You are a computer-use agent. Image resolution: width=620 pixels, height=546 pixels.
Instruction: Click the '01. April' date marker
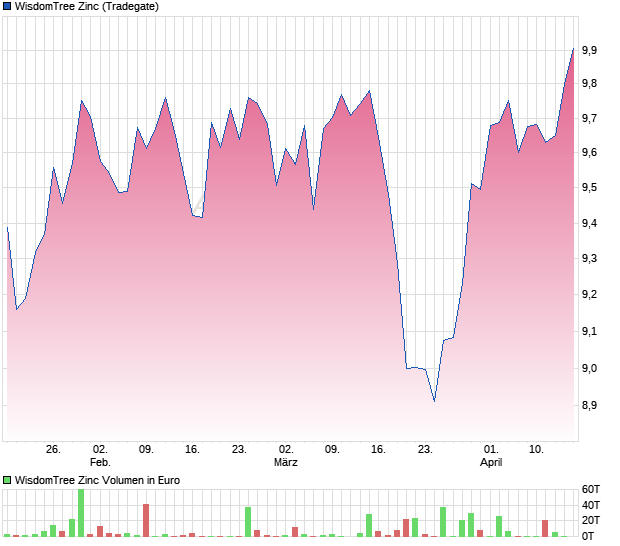pos(490,456)
